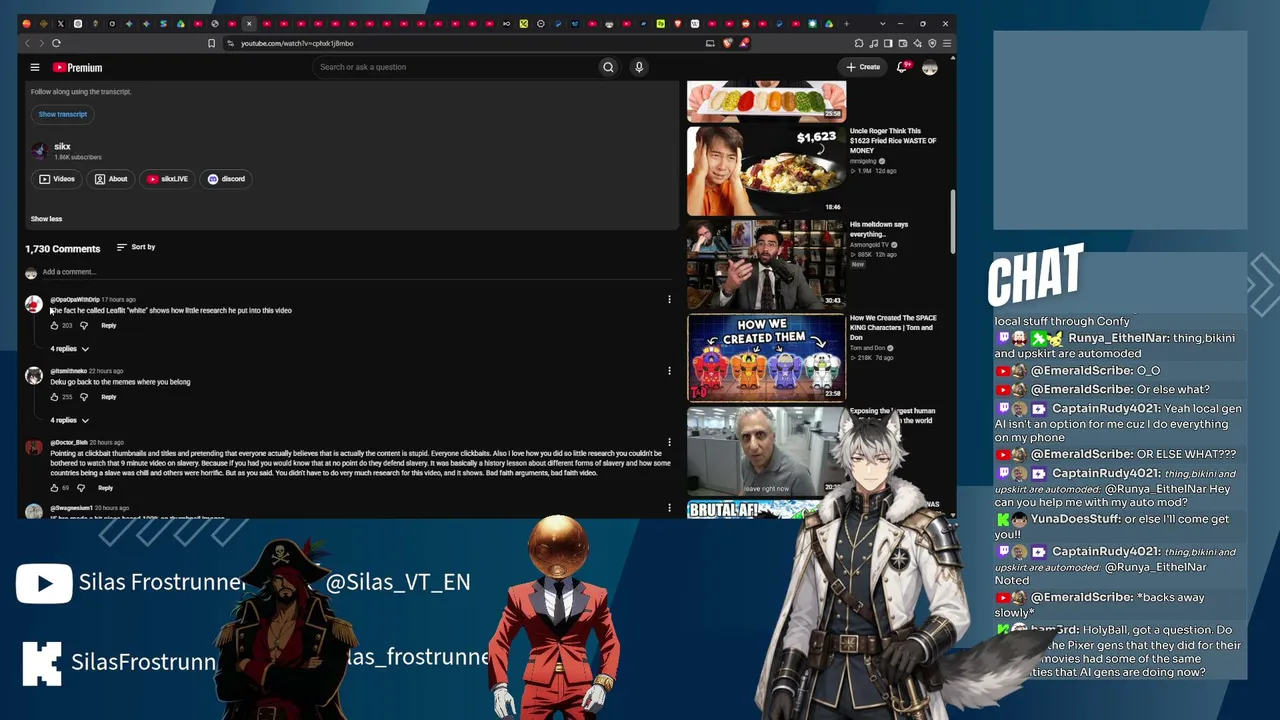Open the browser main menu
The image size is (1280, 720).
point(947,43)
